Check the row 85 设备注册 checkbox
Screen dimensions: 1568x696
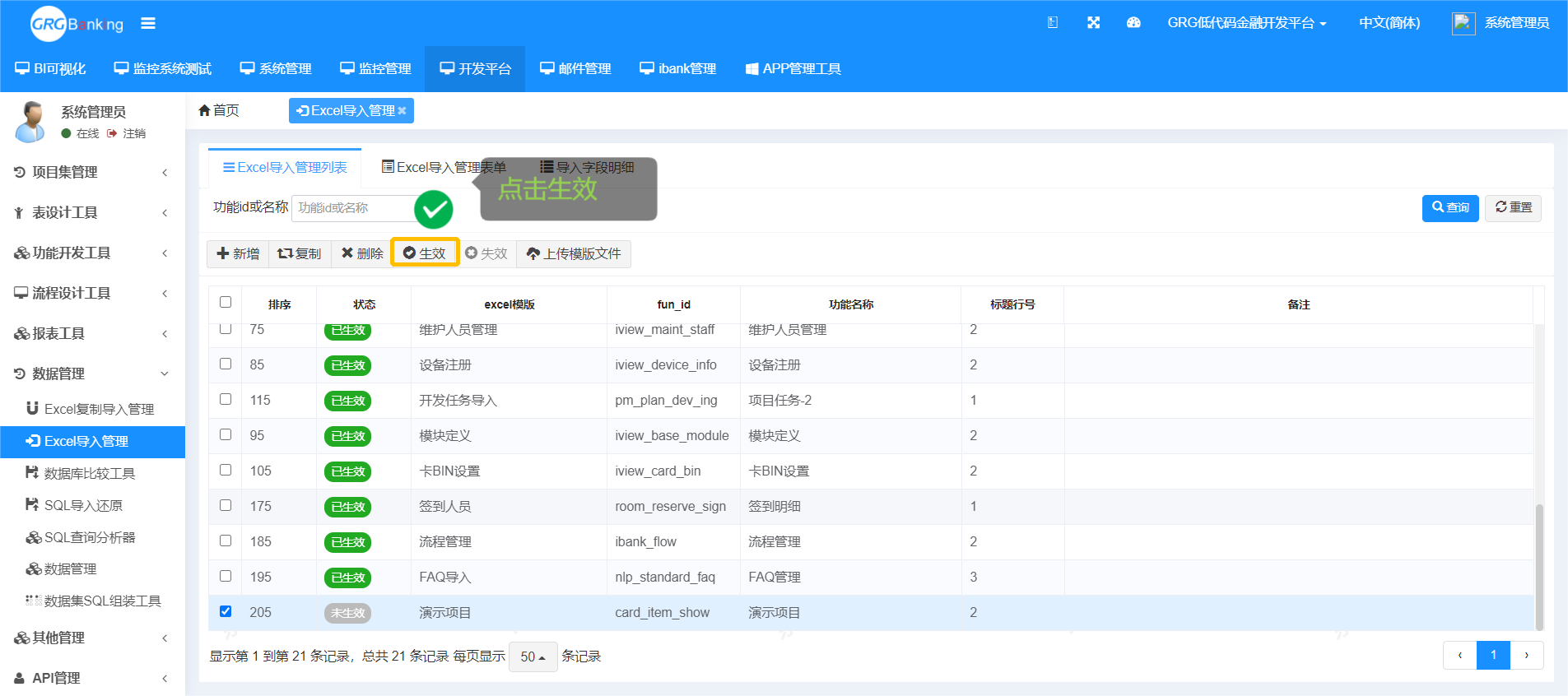[x=226, y=364]
